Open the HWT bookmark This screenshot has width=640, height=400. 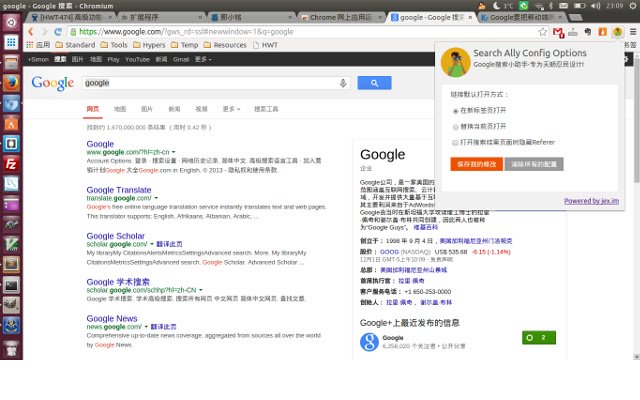click(265, 45)
